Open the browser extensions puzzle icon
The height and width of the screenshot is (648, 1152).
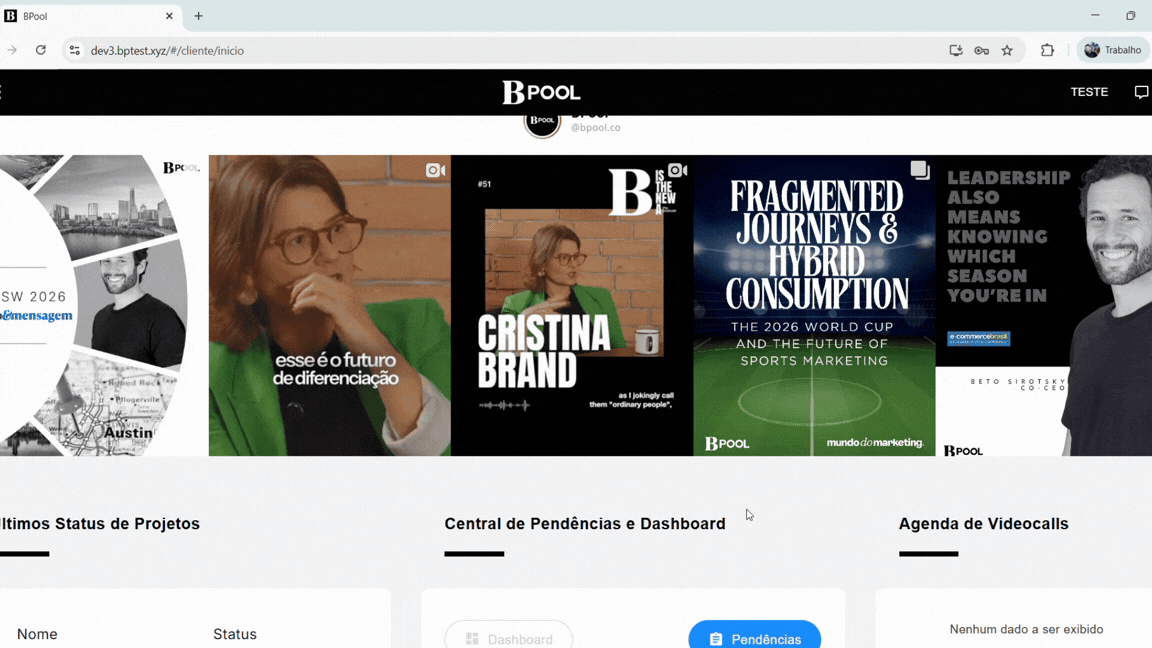tap(1047, 50)
